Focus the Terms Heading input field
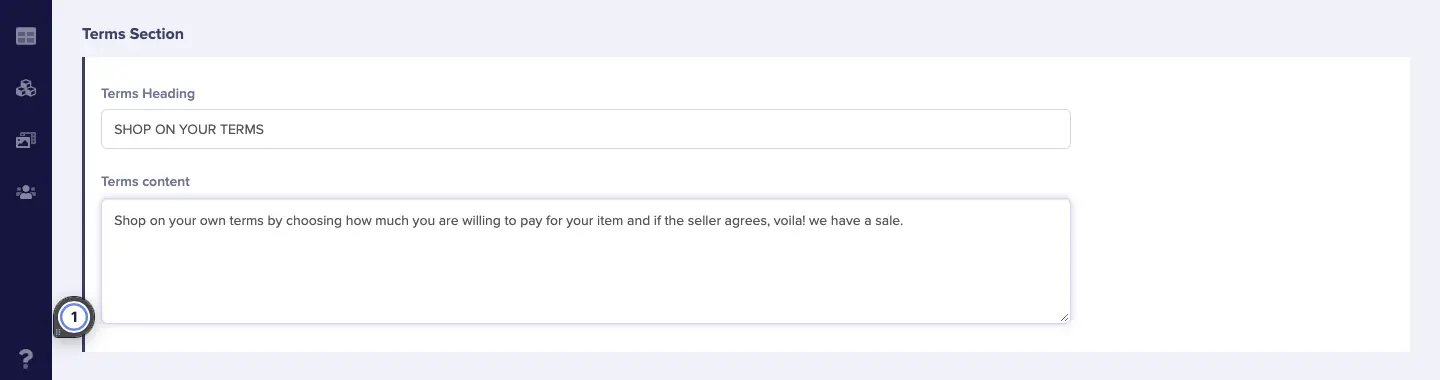The height and width of the screenshot is (380, 1440). 586,129
